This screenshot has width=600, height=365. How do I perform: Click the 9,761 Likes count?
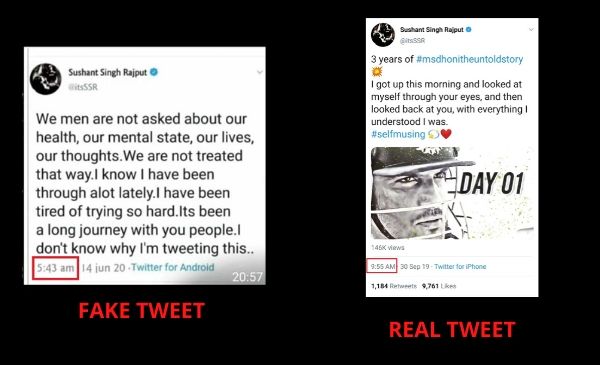[439, 286]
